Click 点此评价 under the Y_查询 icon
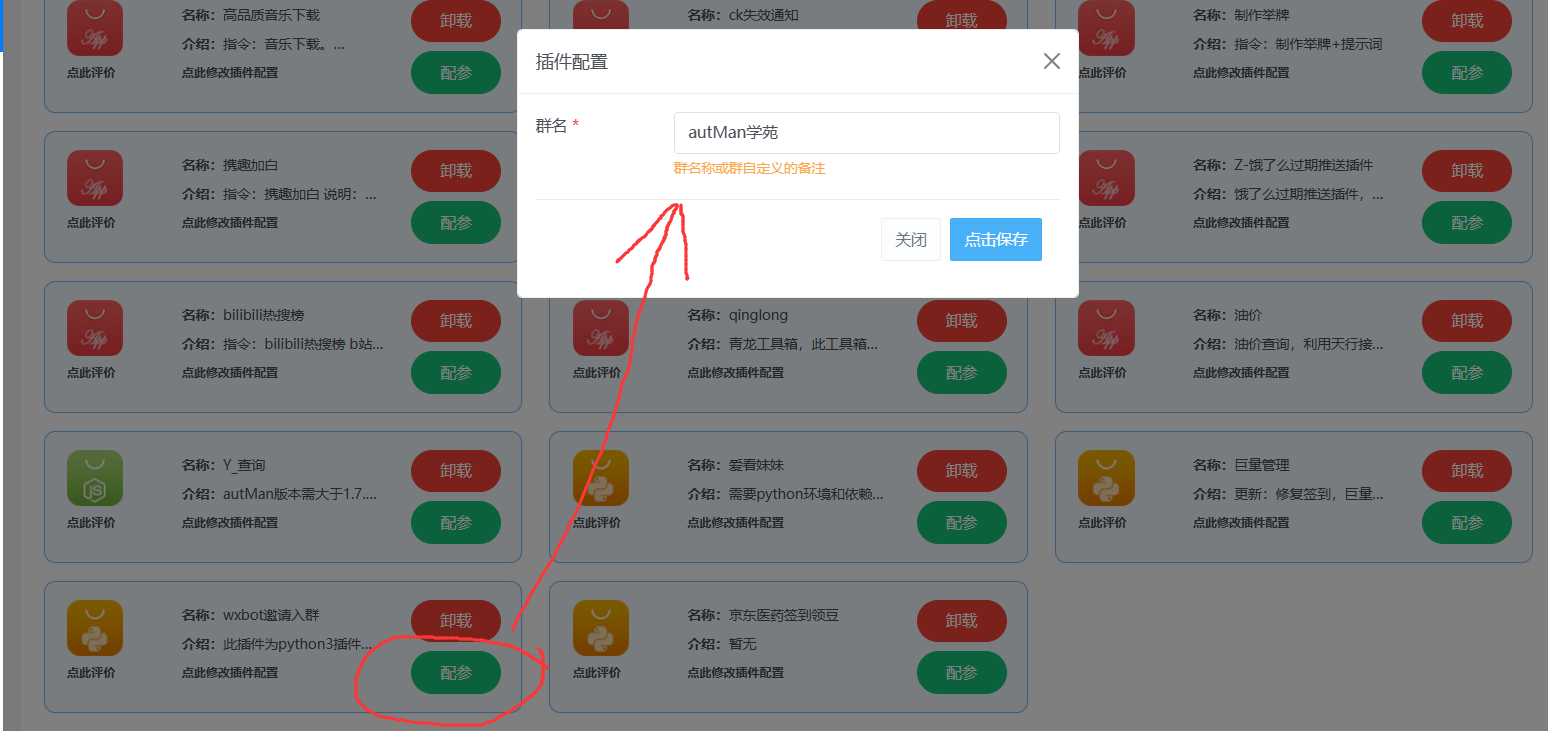Image resolution: width=1548 pixels, height=731 pixels. 91,522
